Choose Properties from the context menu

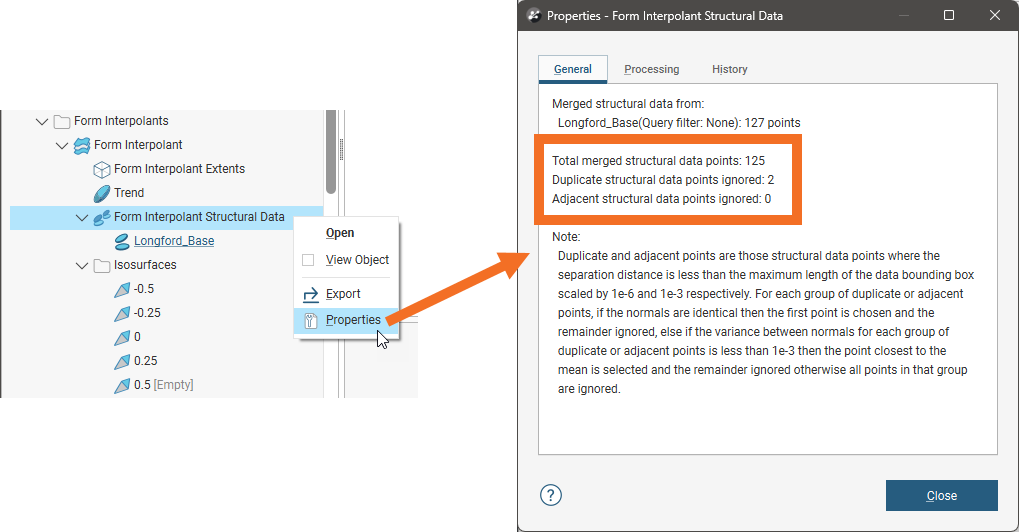346,320
